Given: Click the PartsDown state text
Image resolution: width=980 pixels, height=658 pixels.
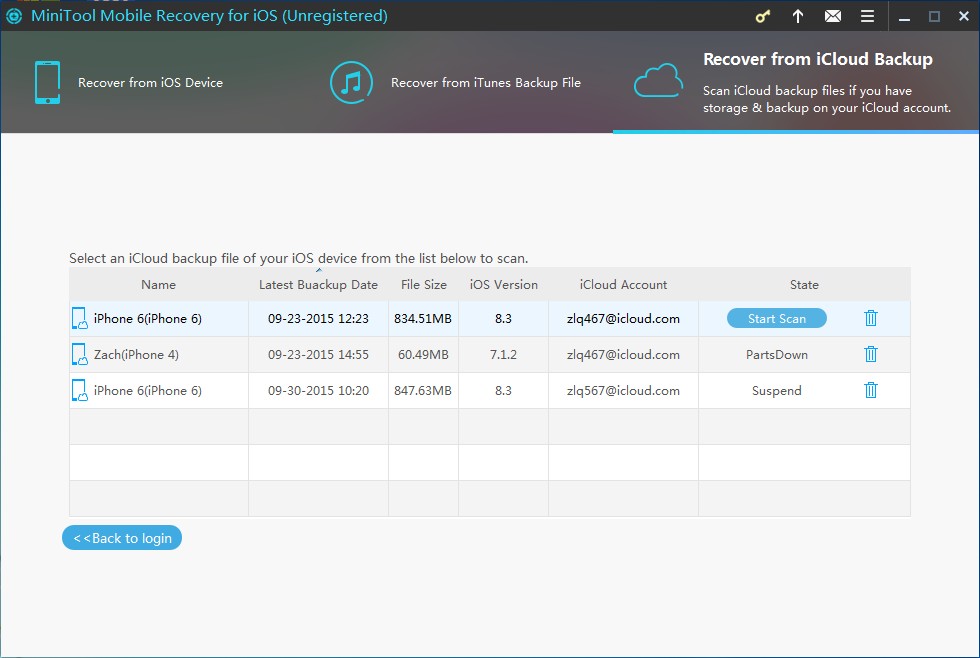Looking at the screenshot, I should pos(777,354).
